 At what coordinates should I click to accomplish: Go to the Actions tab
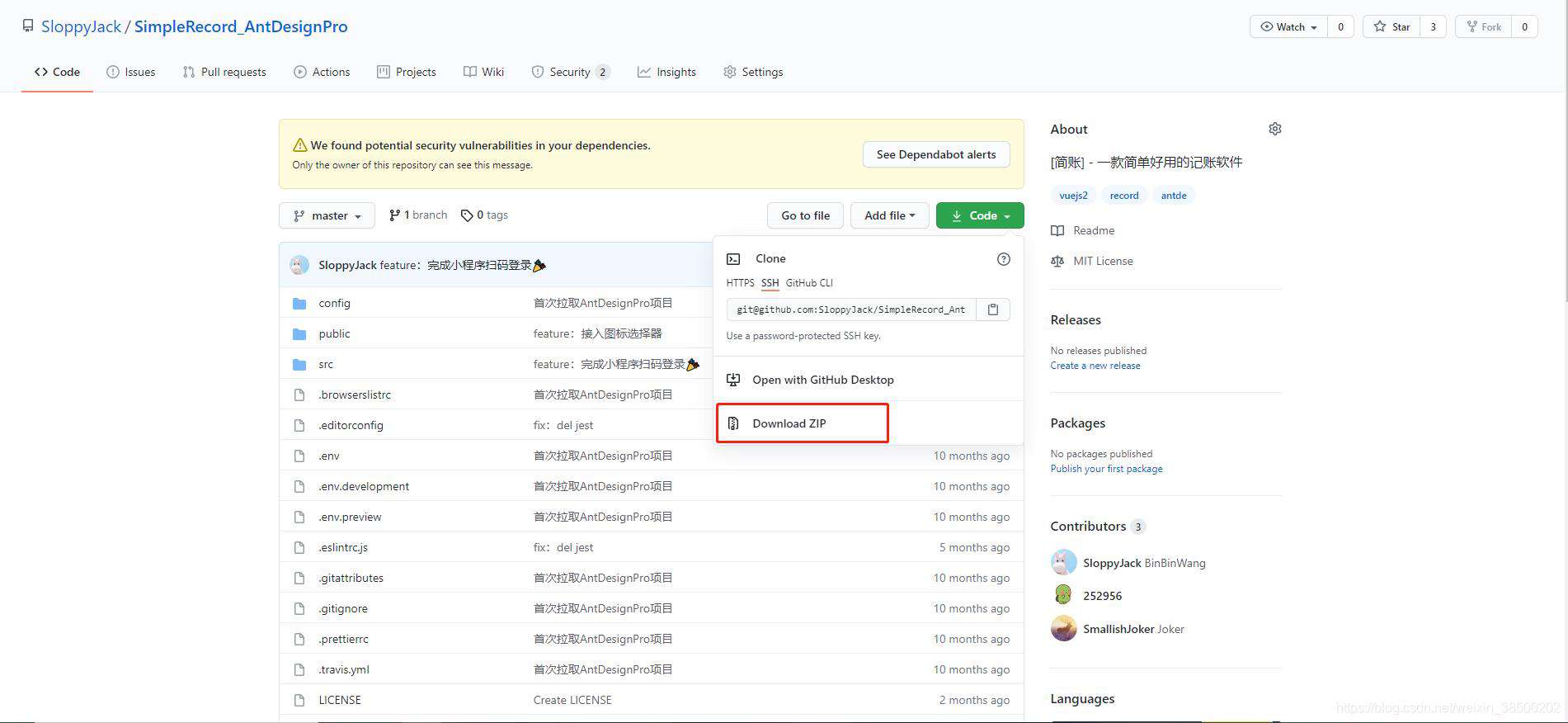(x=322, y=72)
